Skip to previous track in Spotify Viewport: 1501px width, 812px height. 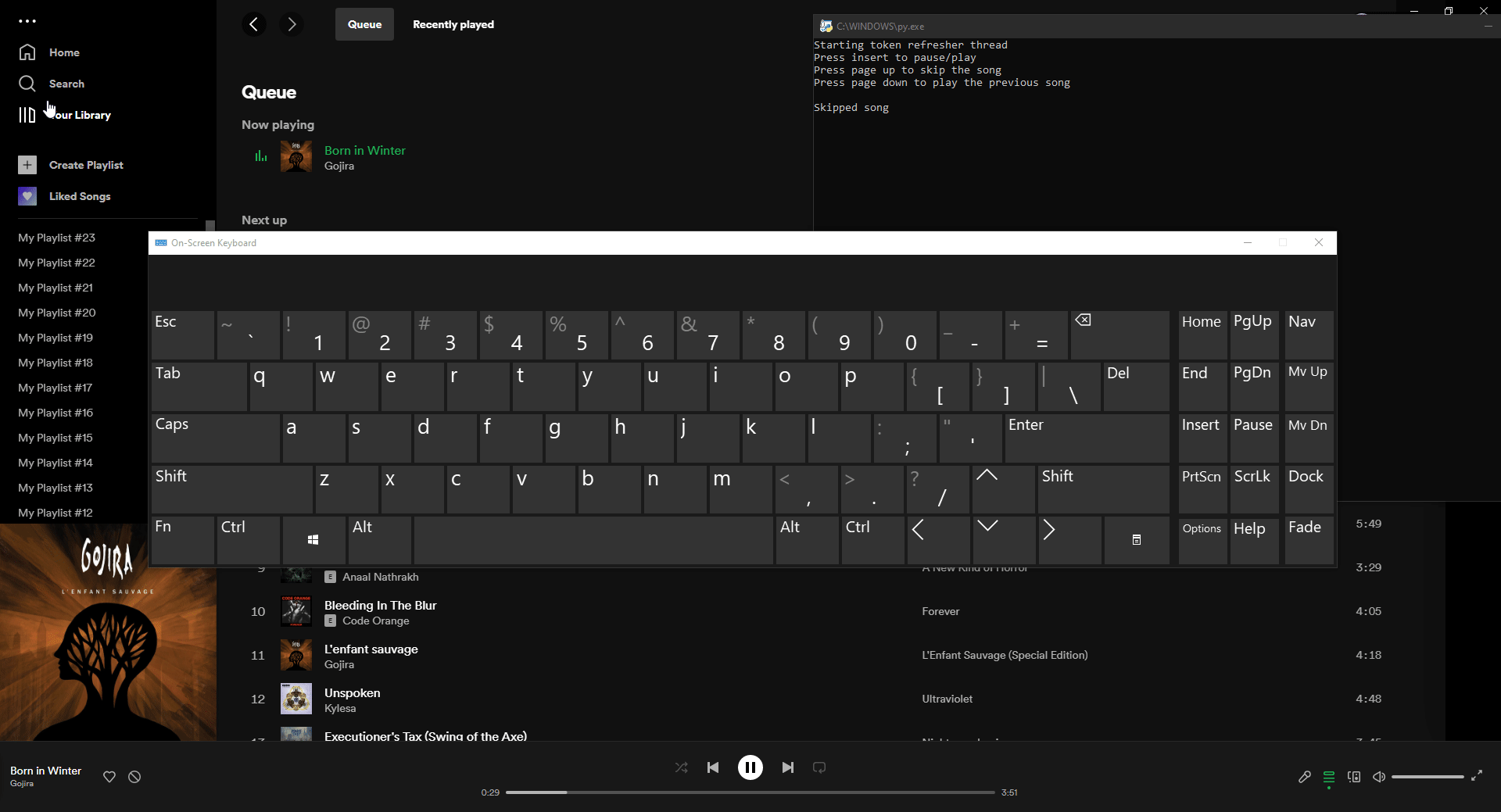[713, 767]
